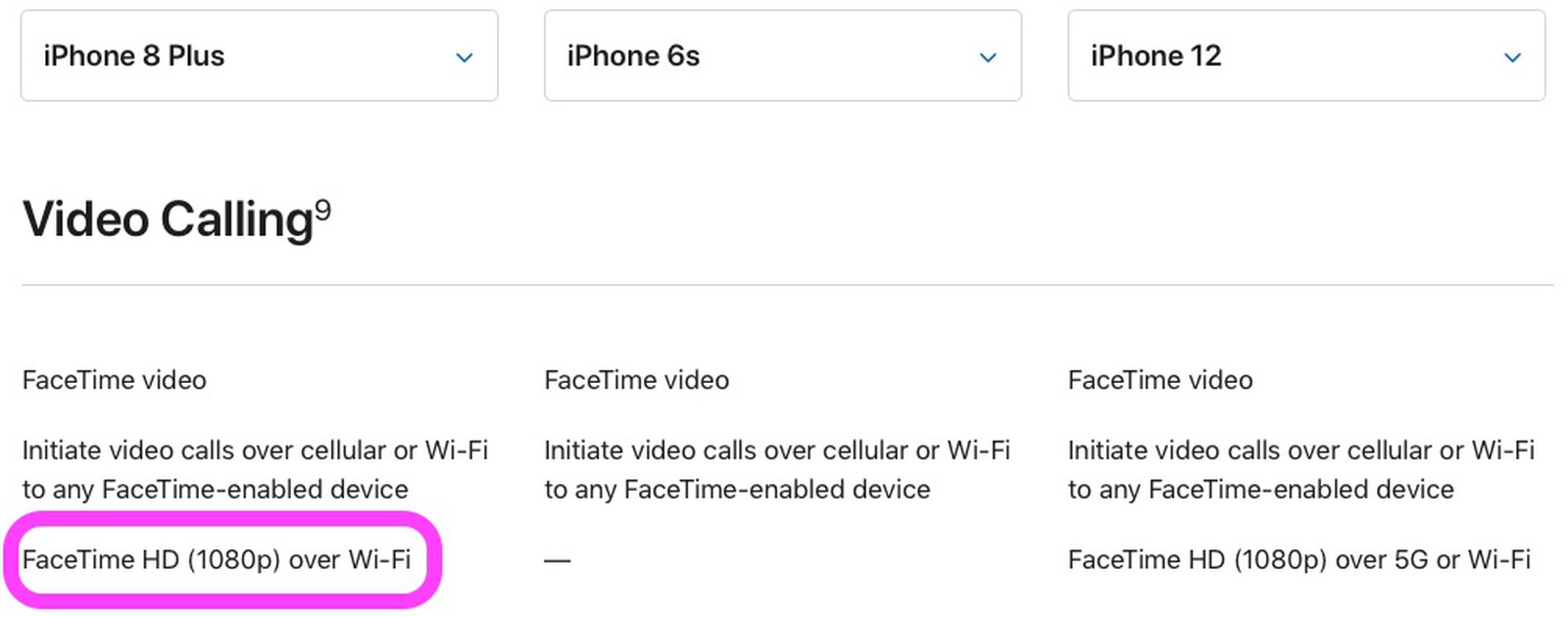1568x617 pixels.
Task: Open the iPhone 6s device selector
Action: coord(782,56)
